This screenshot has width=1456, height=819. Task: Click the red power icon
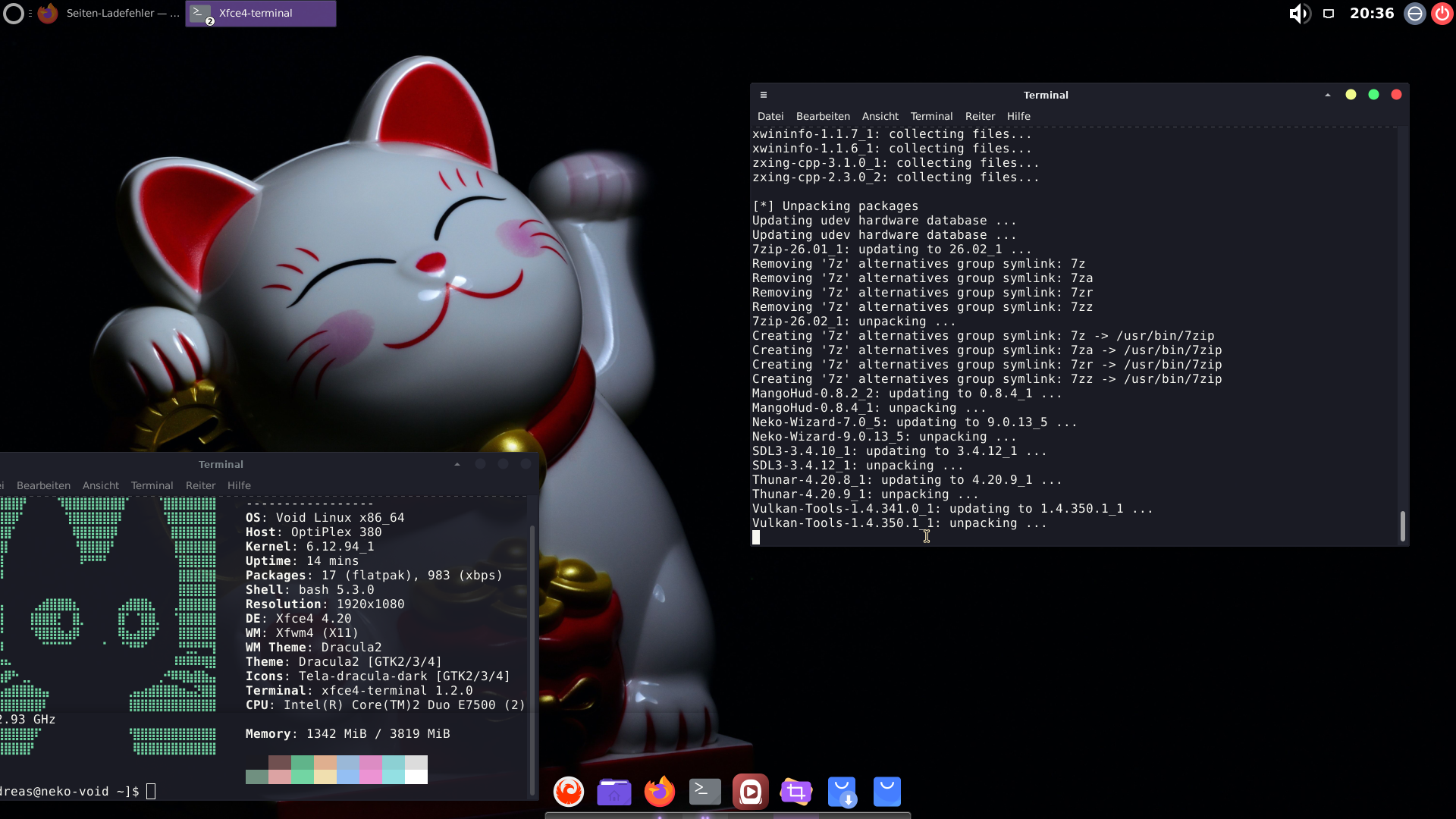1442,14
